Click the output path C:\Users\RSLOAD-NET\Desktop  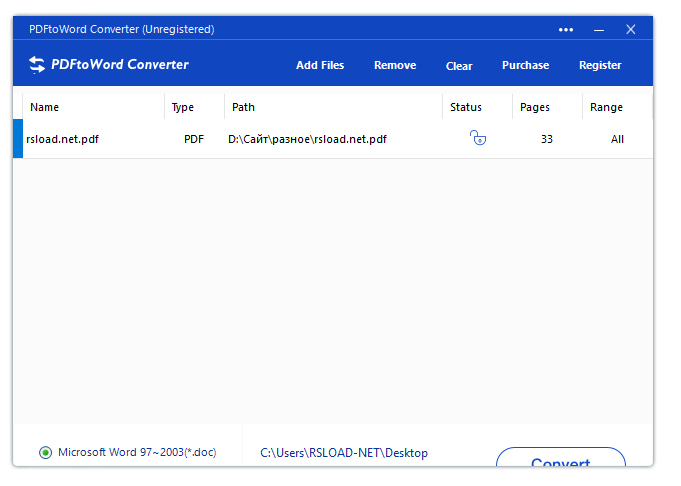(x=344, y=453)
